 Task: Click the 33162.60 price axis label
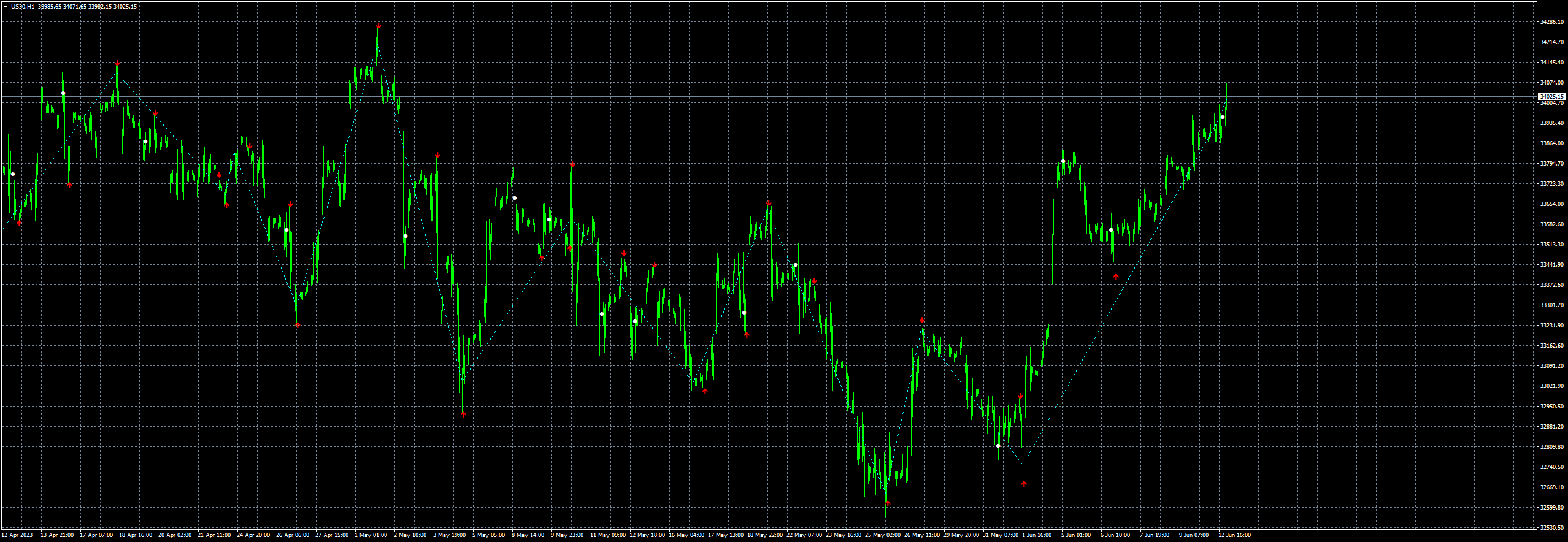click(1552, 346)
